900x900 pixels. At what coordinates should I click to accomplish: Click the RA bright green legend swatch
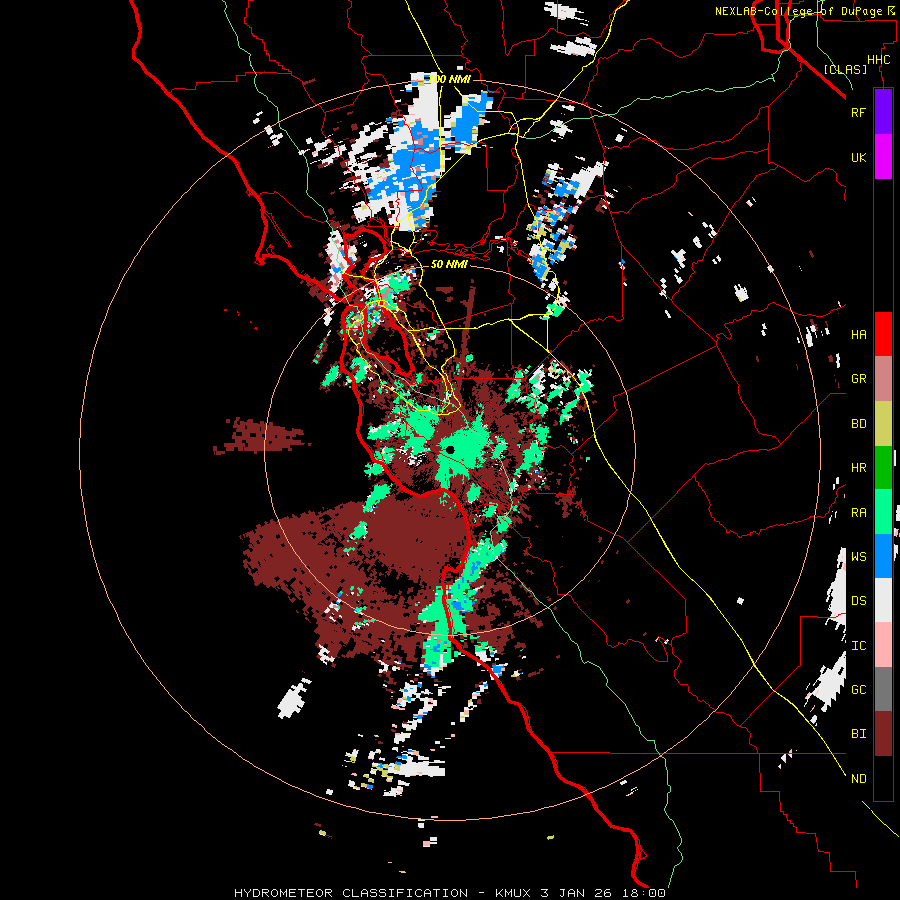[883, 512]
